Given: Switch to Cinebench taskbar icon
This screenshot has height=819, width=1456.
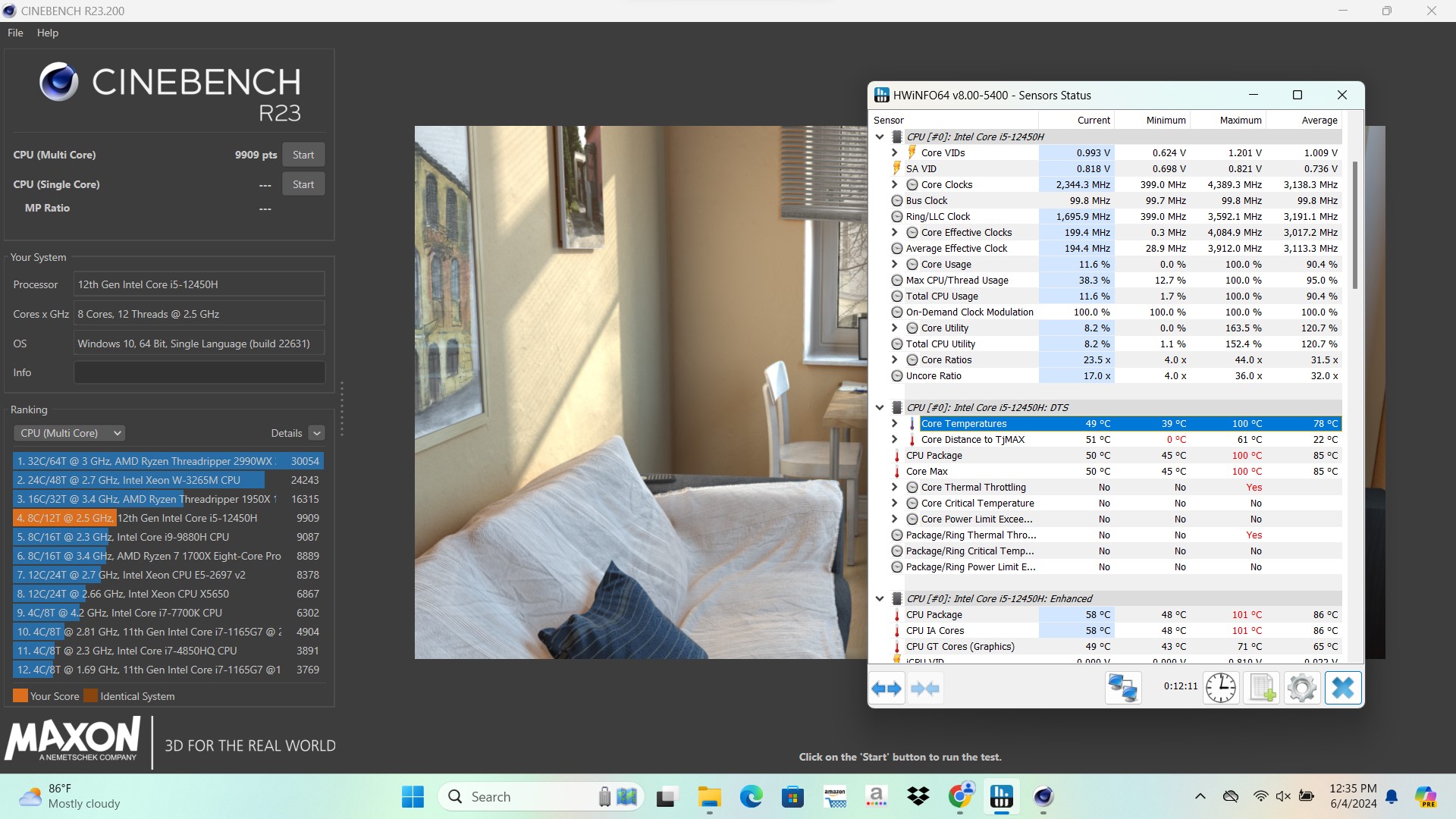Looking at the screenshot, I should tap(1043, 796).
